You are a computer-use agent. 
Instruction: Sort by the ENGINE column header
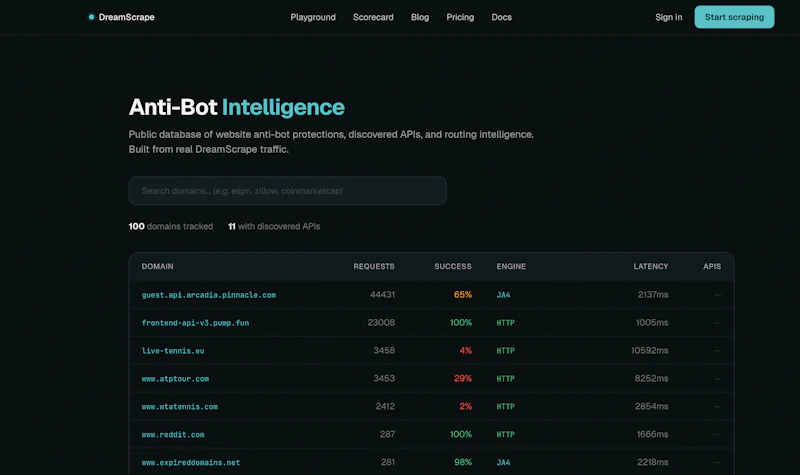(x=511, y=266)
